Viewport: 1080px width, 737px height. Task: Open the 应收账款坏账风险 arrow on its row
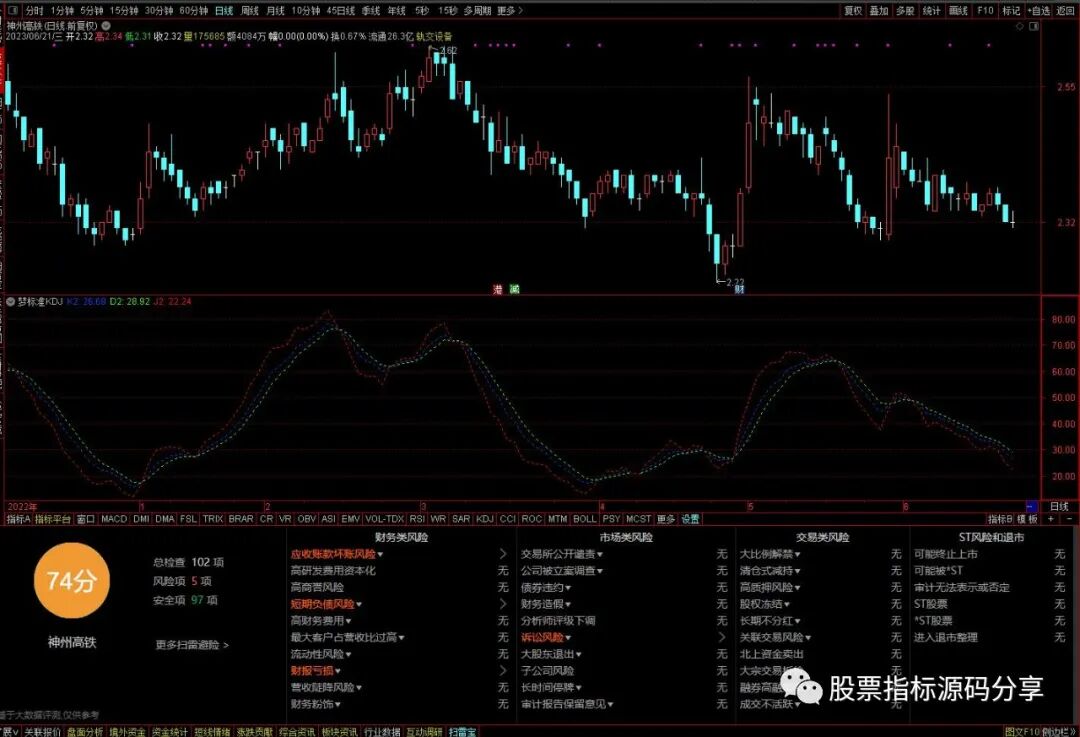click(x=503, y=554)
